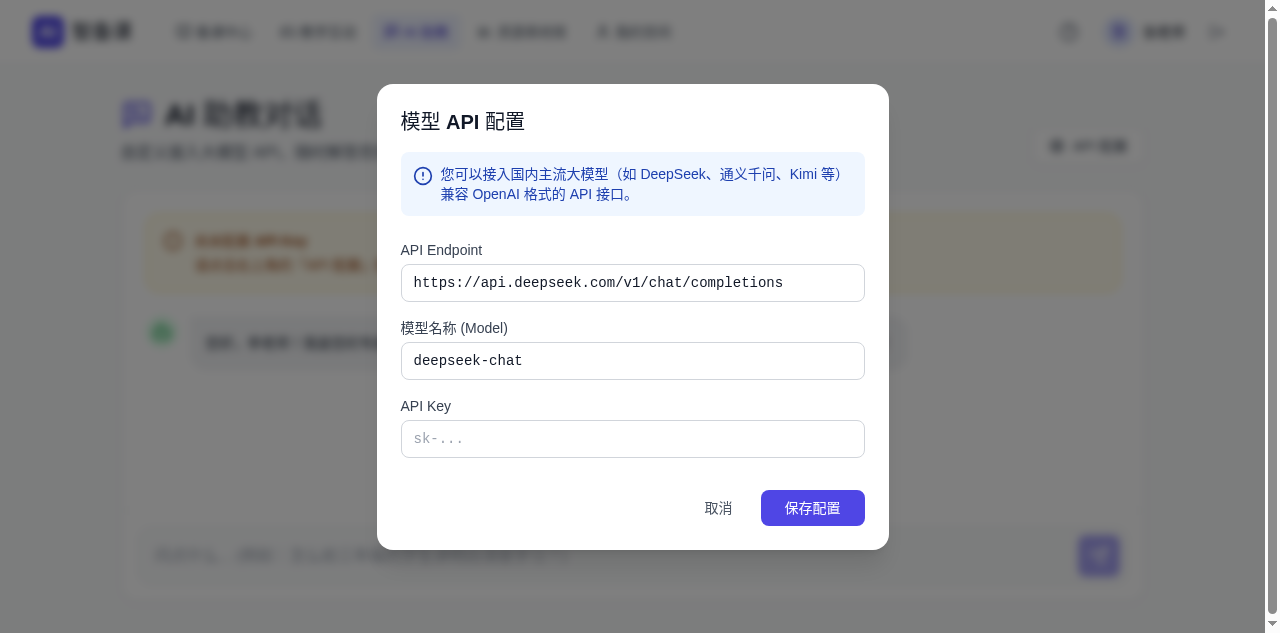Save settings with the 保存配置 button
Viewport: 1280px width, 633px height.
pos(812,508)
